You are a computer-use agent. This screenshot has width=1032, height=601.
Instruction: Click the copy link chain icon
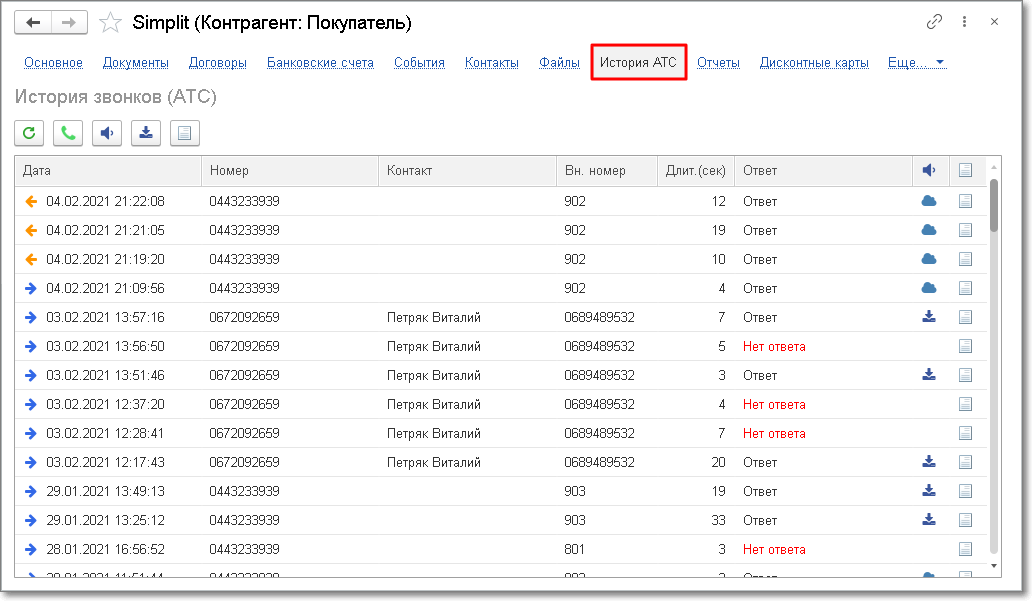tap(935, 22)
